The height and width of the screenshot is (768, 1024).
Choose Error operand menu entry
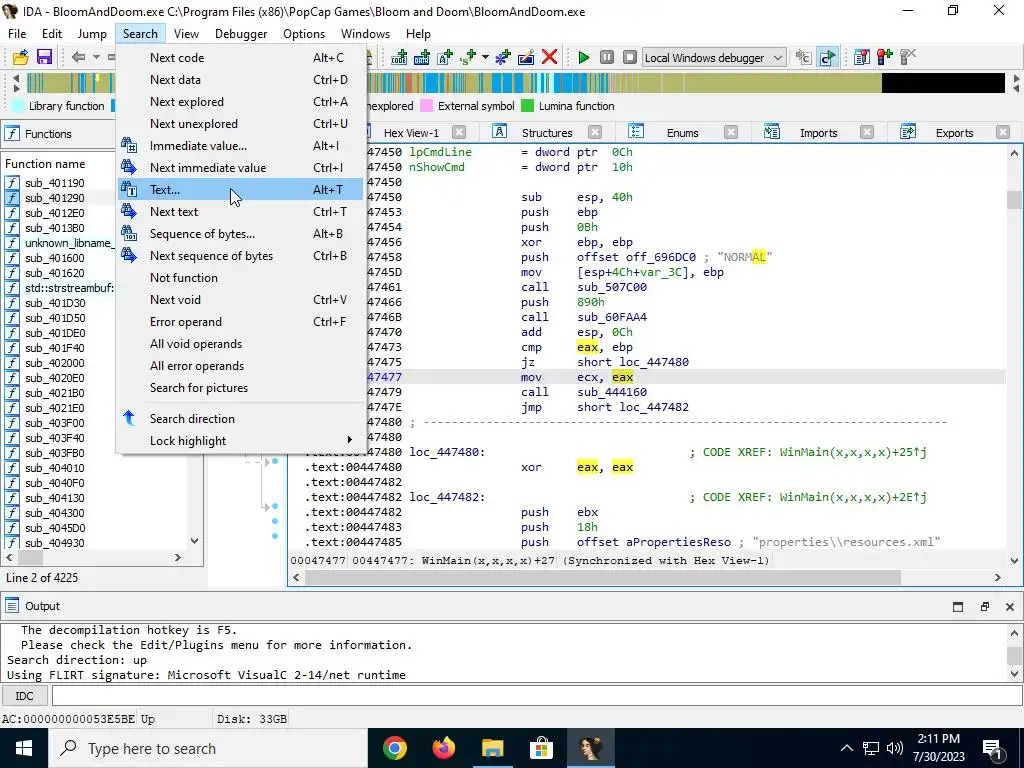[x=240, y=322]
